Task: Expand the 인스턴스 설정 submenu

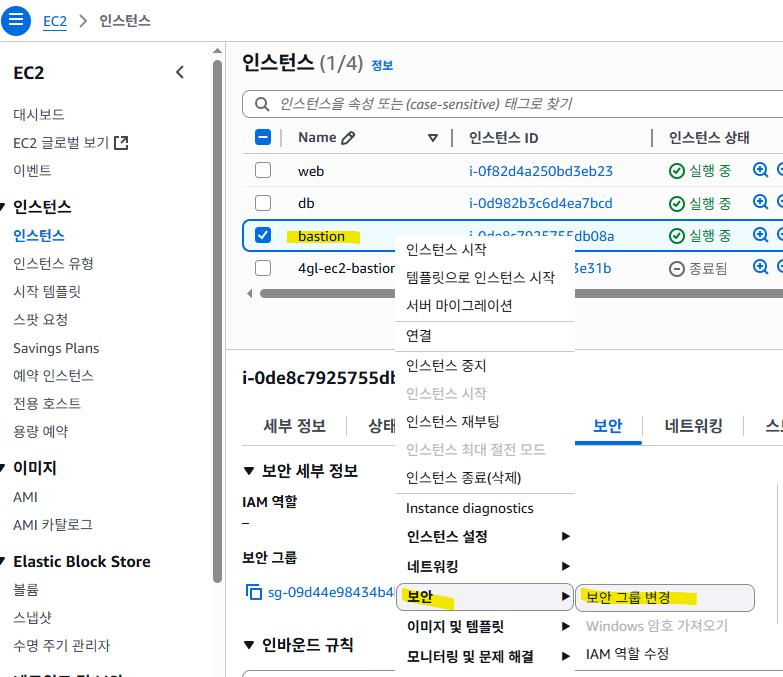Action: coord(485,537)
